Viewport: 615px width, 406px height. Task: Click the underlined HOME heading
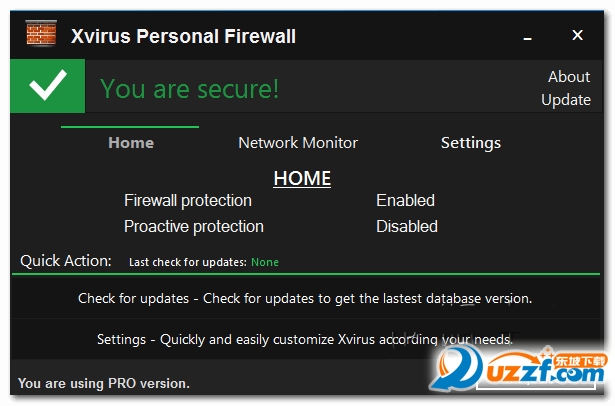click(302, 179)
